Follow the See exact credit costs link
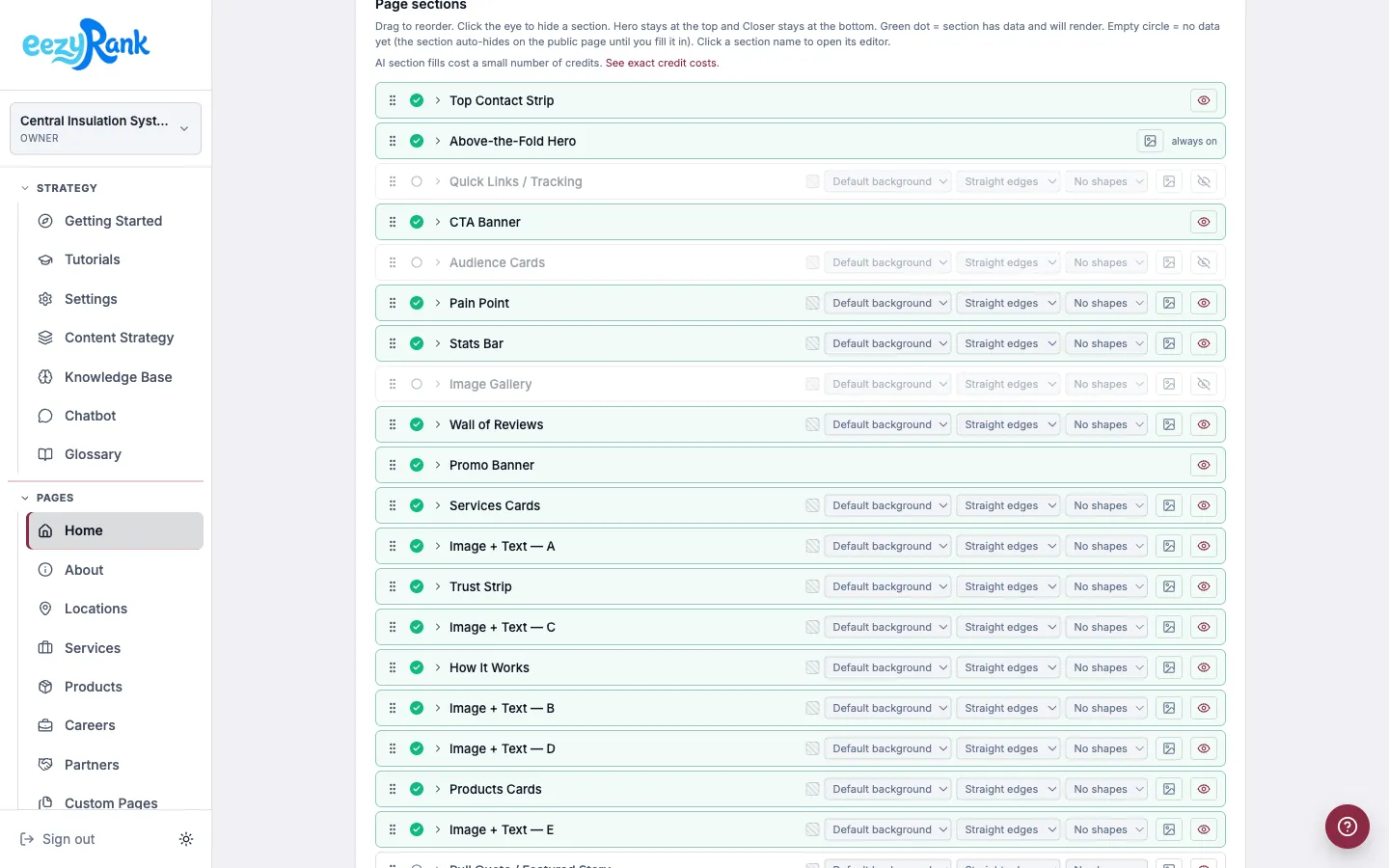Screen dimensions: 1389x868 [662, 63]
